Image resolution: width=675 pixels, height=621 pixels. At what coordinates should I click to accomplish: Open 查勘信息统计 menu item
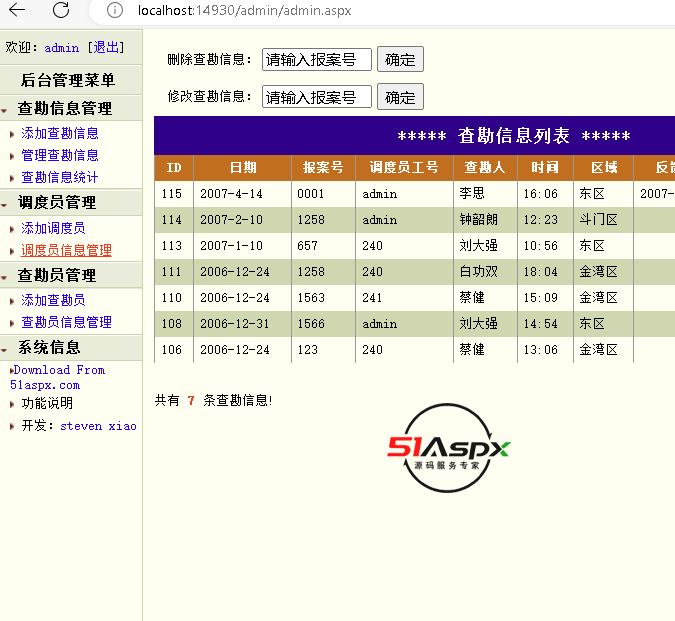pos(60,177)
